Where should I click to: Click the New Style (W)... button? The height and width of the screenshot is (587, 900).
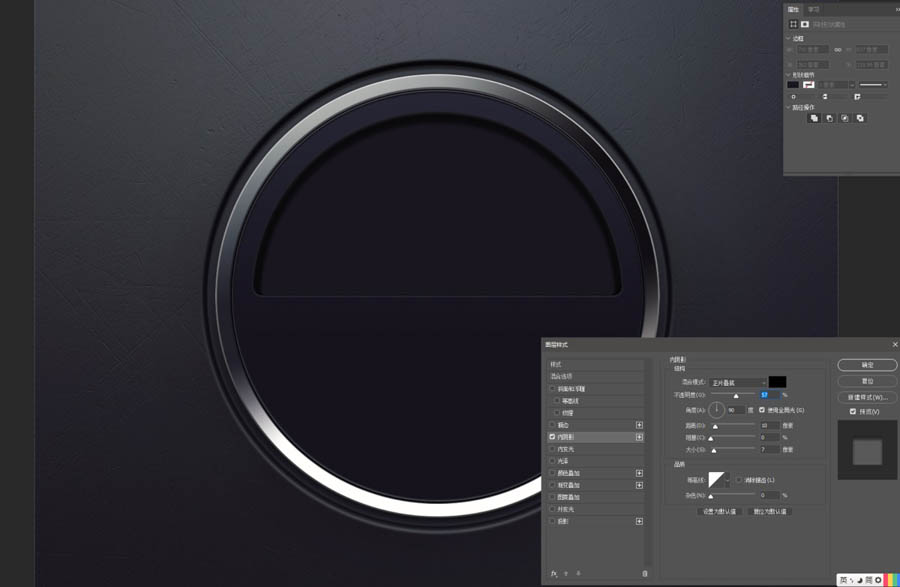point(867,397)
